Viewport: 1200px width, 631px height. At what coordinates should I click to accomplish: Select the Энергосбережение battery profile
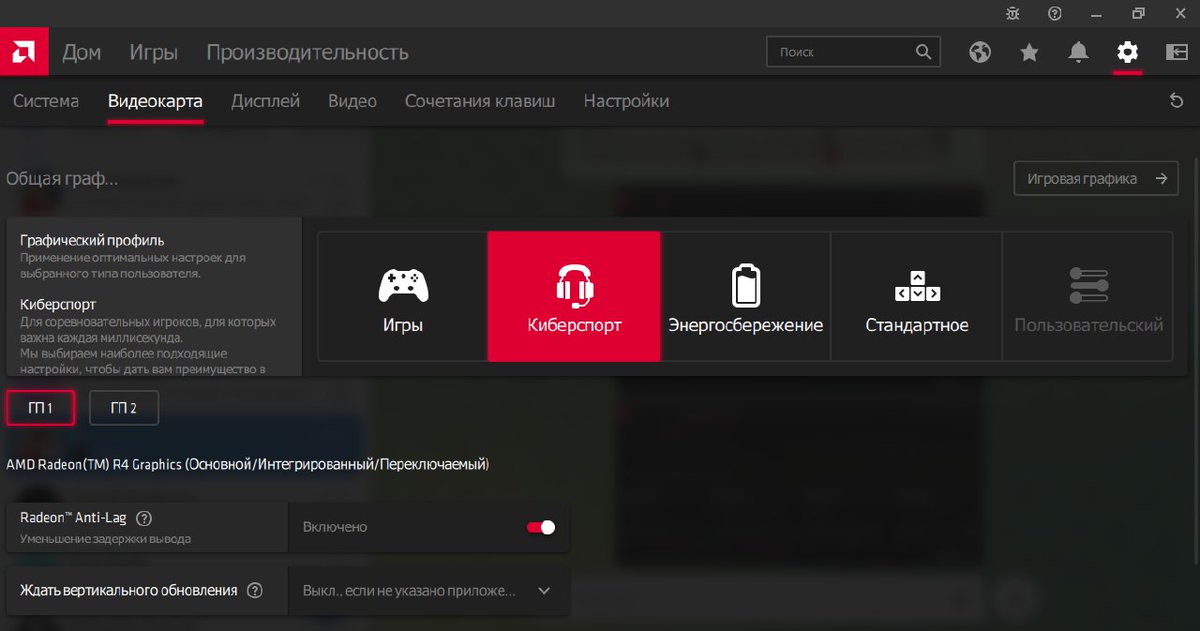pyautogui.click(x=745, y=296)
